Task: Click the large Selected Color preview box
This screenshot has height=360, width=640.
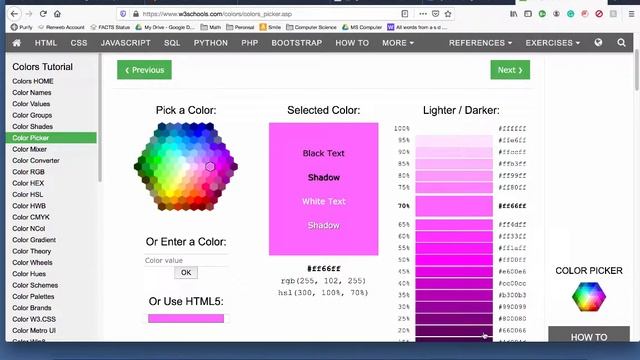Action: point(323,189)
